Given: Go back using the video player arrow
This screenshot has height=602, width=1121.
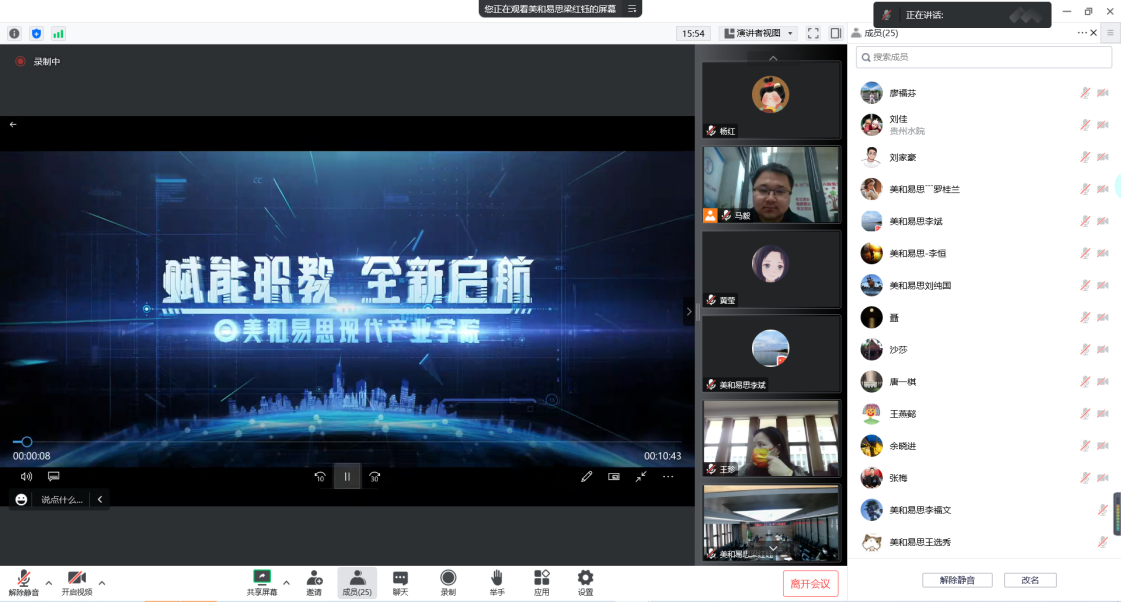Looking at the screenshot, I should pyautogui.click(x=13, y=124).
